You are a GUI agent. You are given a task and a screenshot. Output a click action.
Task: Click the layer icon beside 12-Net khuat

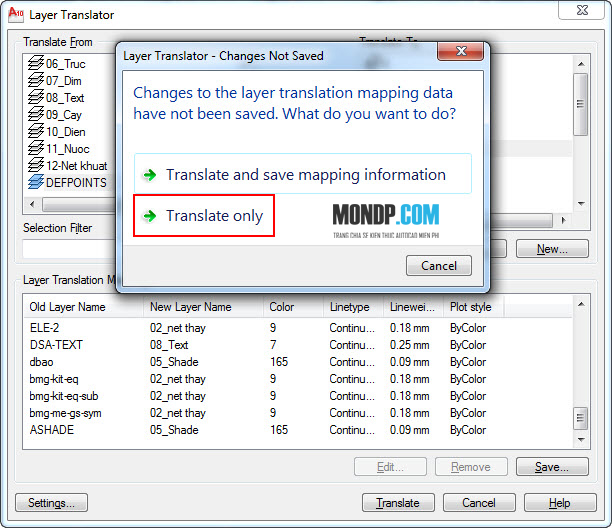(x=36, y=165)
